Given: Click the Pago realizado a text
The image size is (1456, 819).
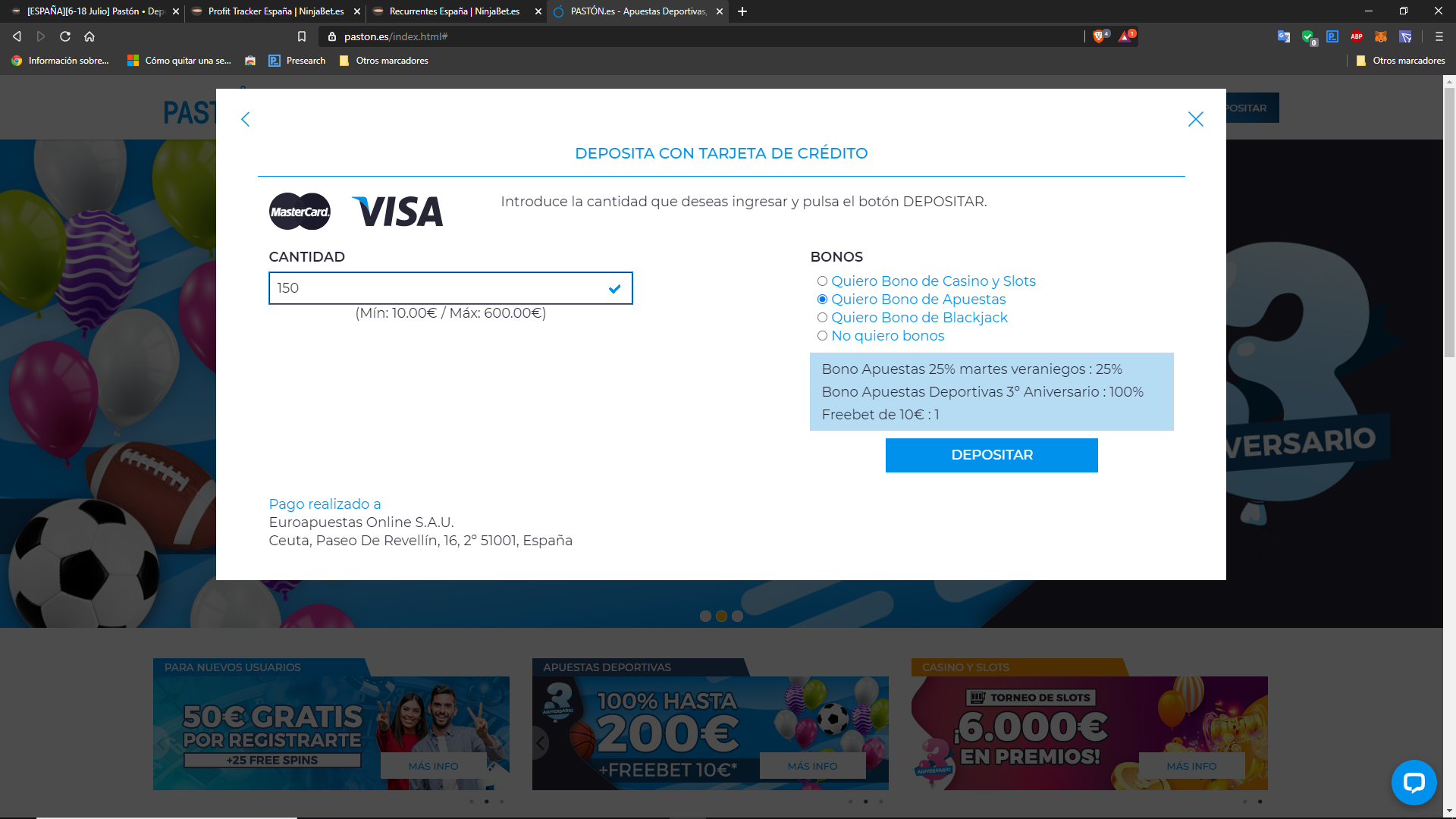Looking at the screenshot, I should click(325, 504).
